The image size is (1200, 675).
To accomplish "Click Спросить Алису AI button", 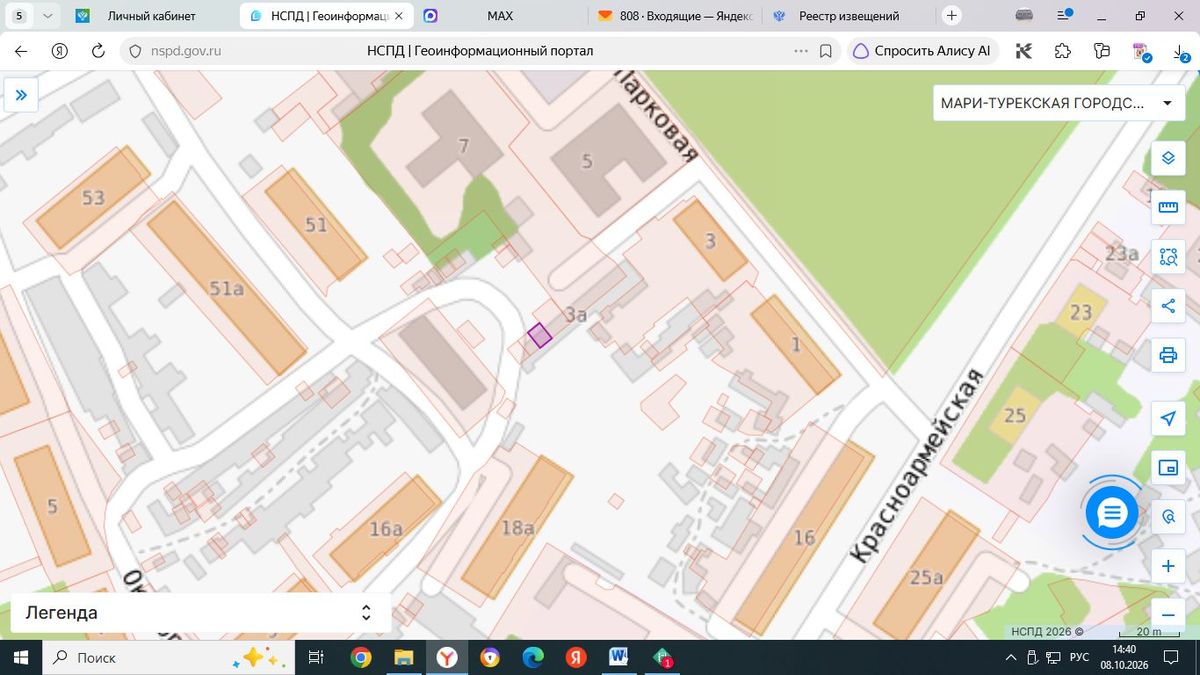I will click(x=922, y=51).
